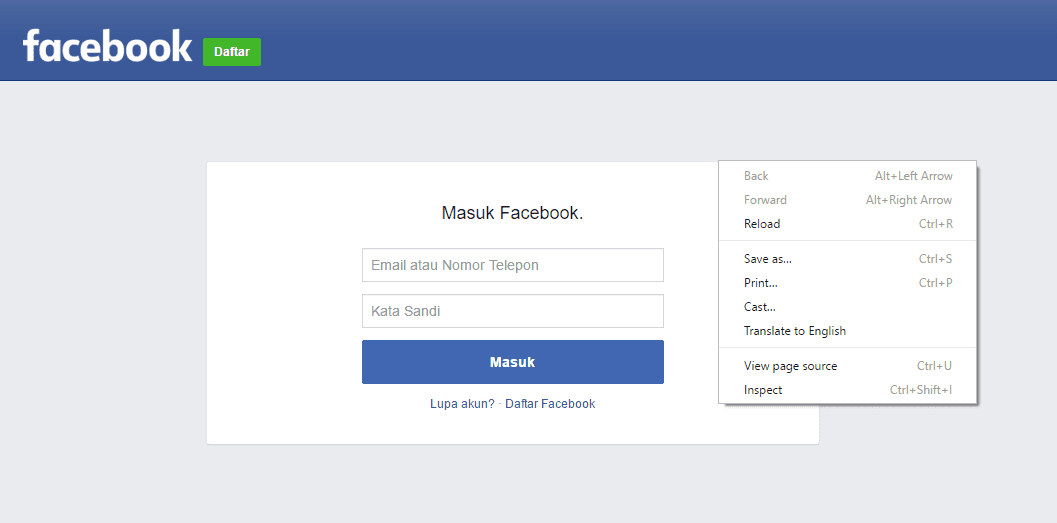Select Translate to English menu entry

[x=794, y=331]
